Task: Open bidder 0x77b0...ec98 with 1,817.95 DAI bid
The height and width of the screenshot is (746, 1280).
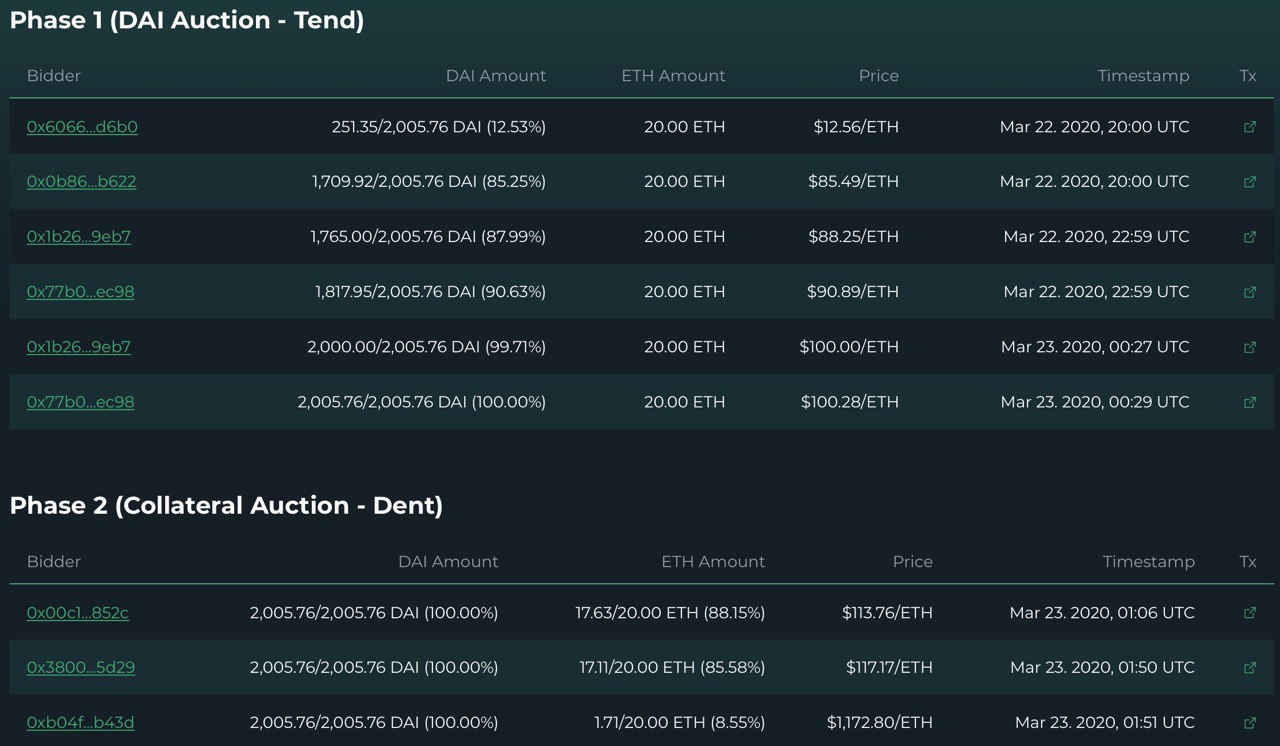Action: [x=80, y=292]
